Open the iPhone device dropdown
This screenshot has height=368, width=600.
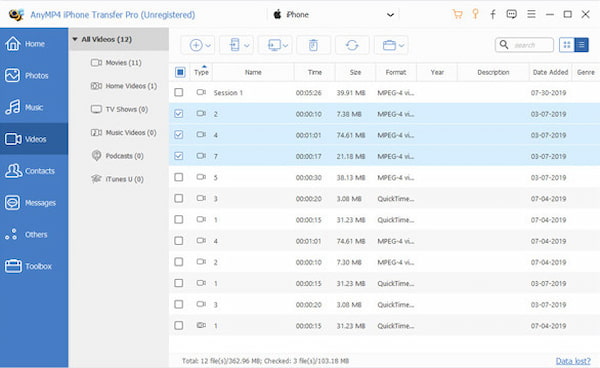pos(390,15)
